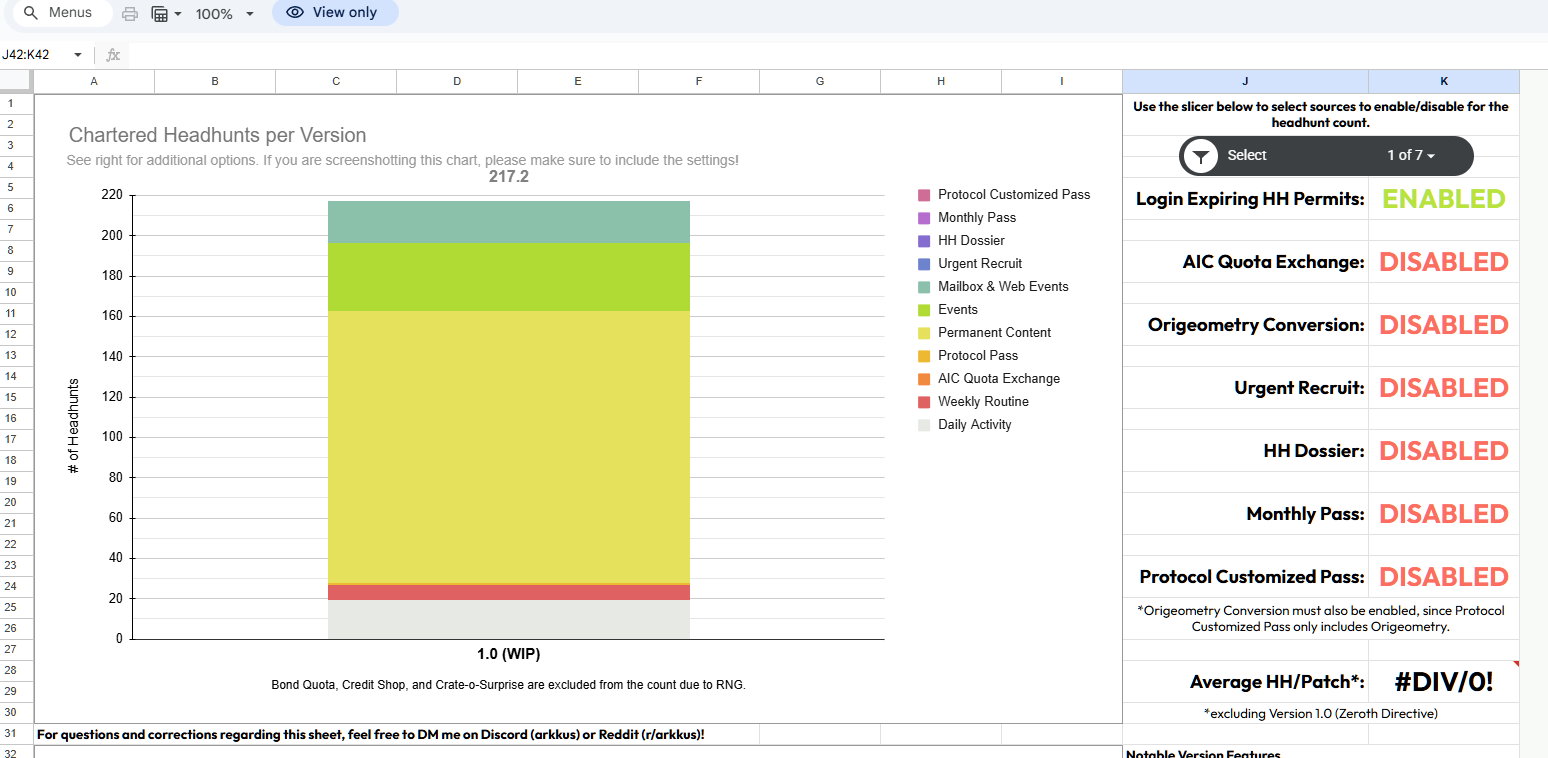Click the View only button
This screenshot has height=758, width=1548.
coord(334,13)
